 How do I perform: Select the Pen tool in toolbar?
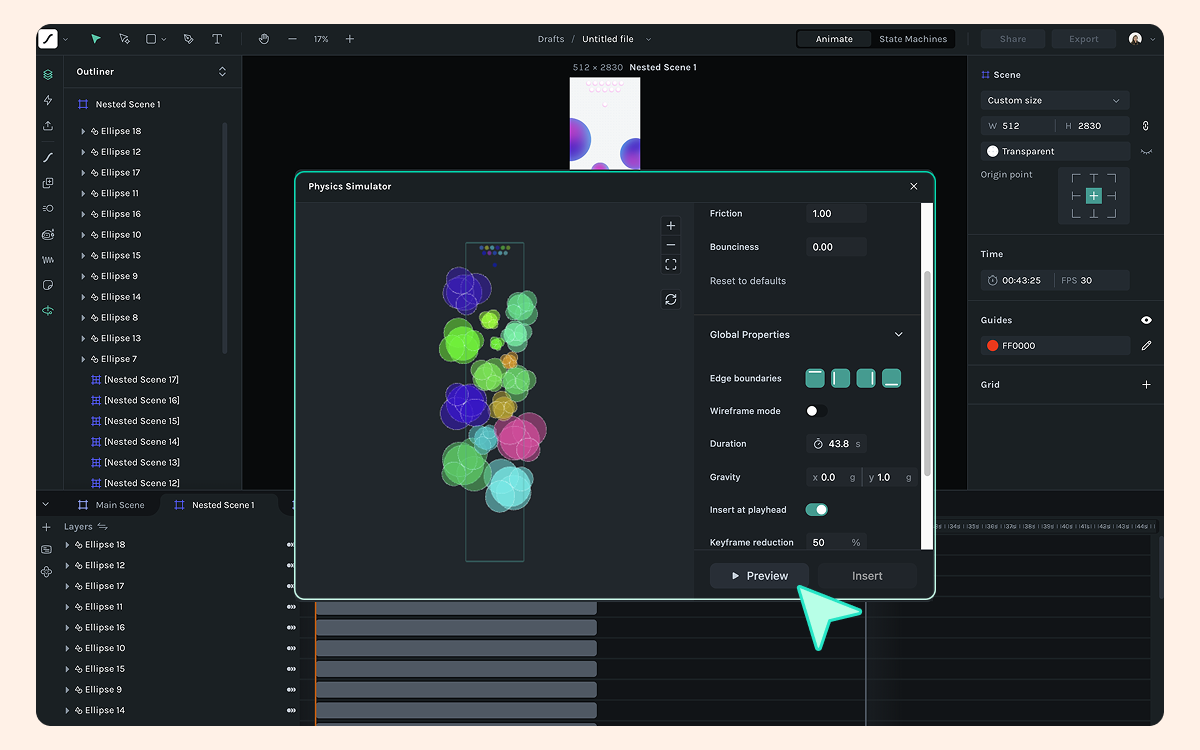click(188, 39)
